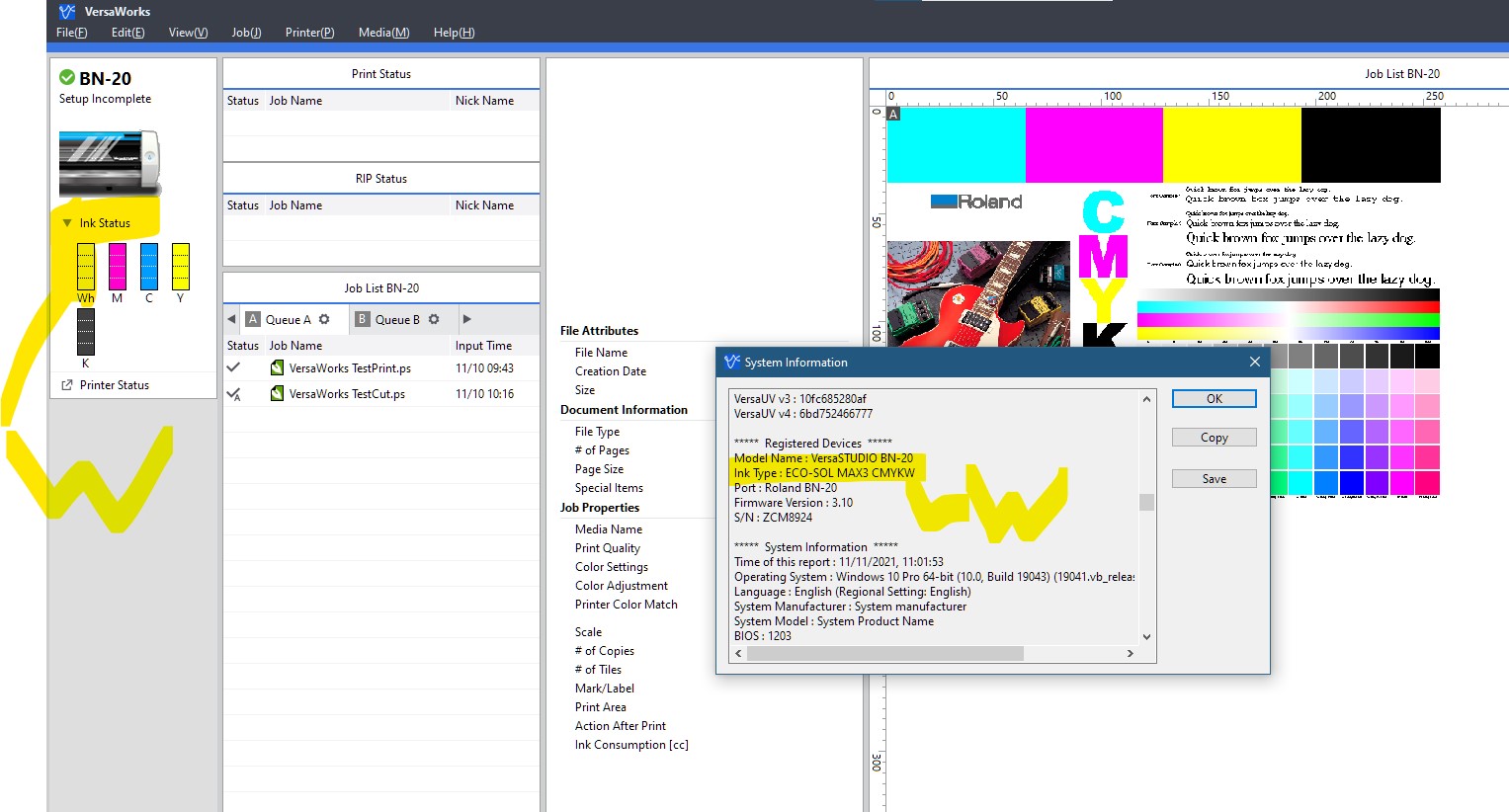Go to next queue tab arrow
1509x812 pixels.
pyautogui.click(x=467, y=319)
